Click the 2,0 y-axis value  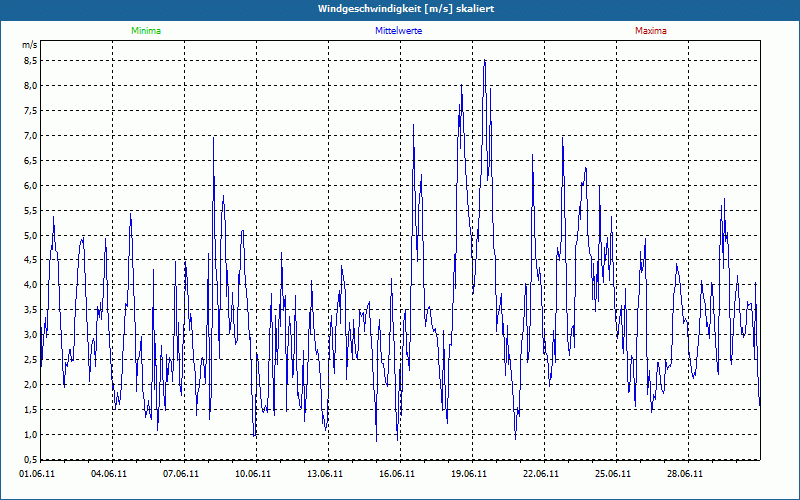pos(31,385)
